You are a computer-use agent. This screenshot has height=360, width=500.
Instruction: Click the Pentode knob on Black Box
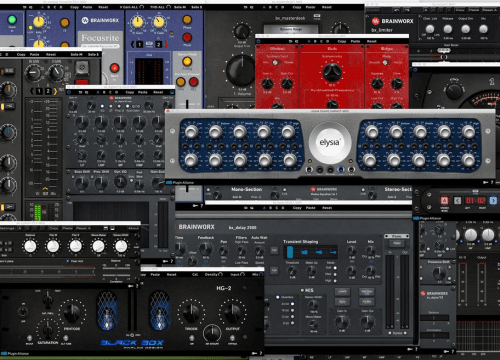click(72, 313)
